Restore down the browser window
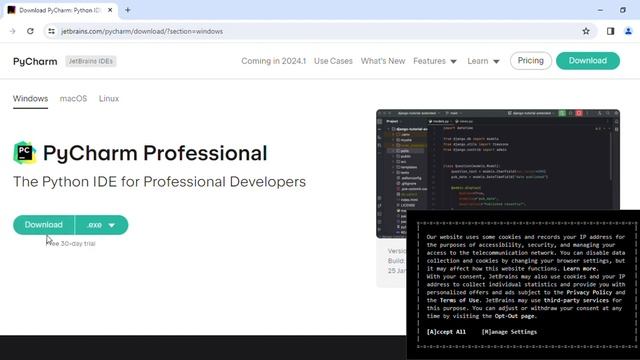This screenshot has width=640, height=360. (622, 10)
